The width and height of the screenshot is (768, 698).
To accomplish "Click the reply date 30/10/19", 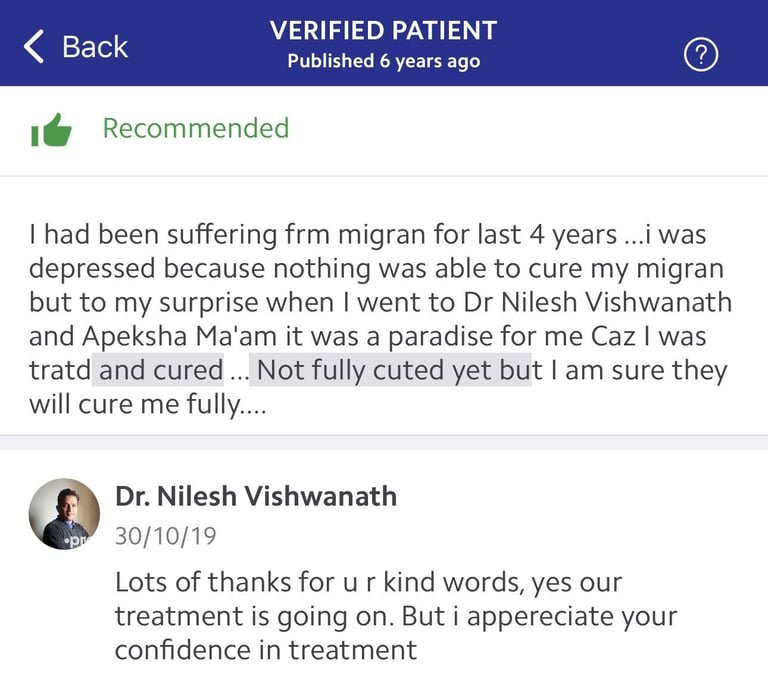I will (166, 536).
